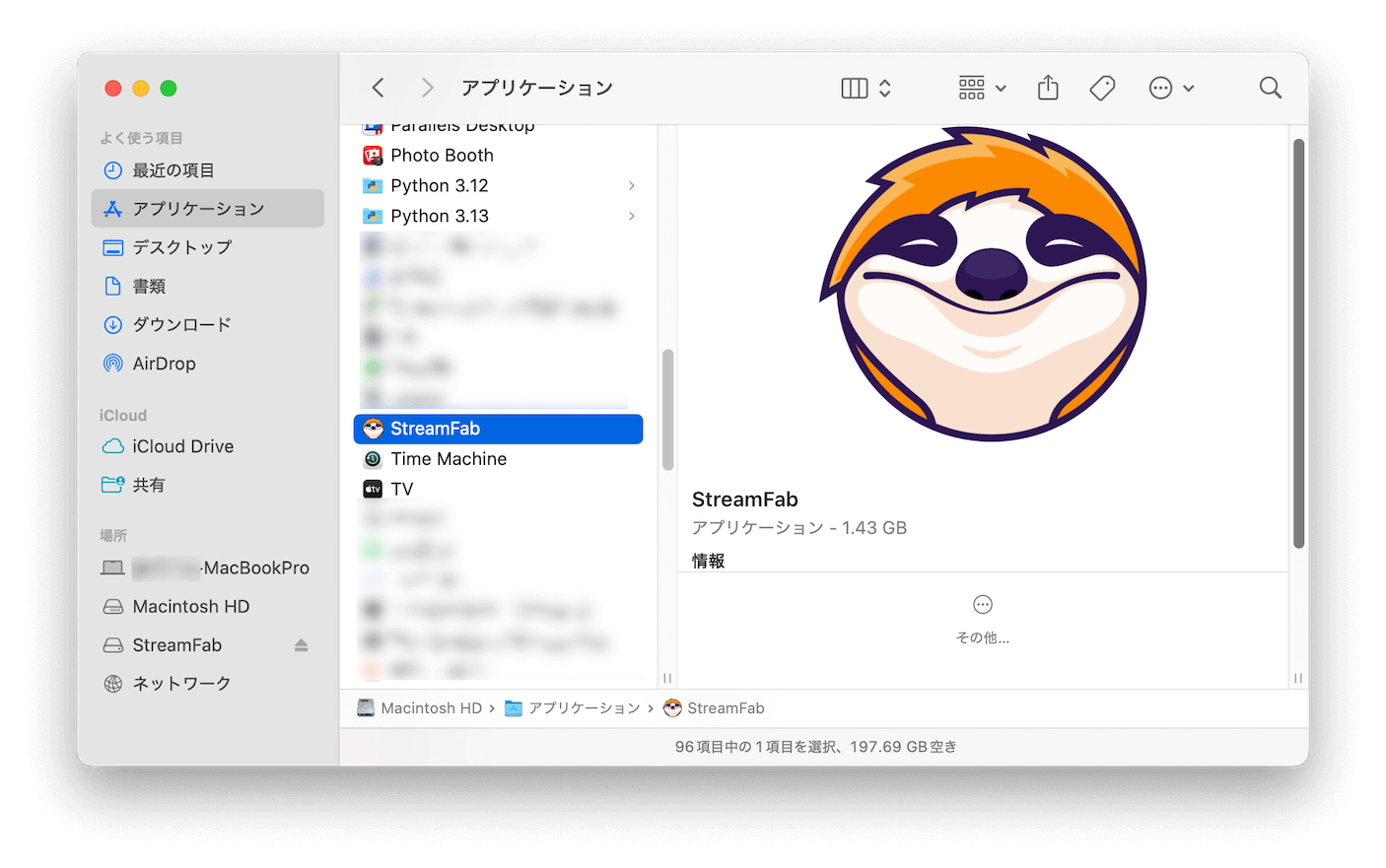Click the window title アプリケーション
The height and width of the screenshot is (868, 1386).
coord(537,88)
